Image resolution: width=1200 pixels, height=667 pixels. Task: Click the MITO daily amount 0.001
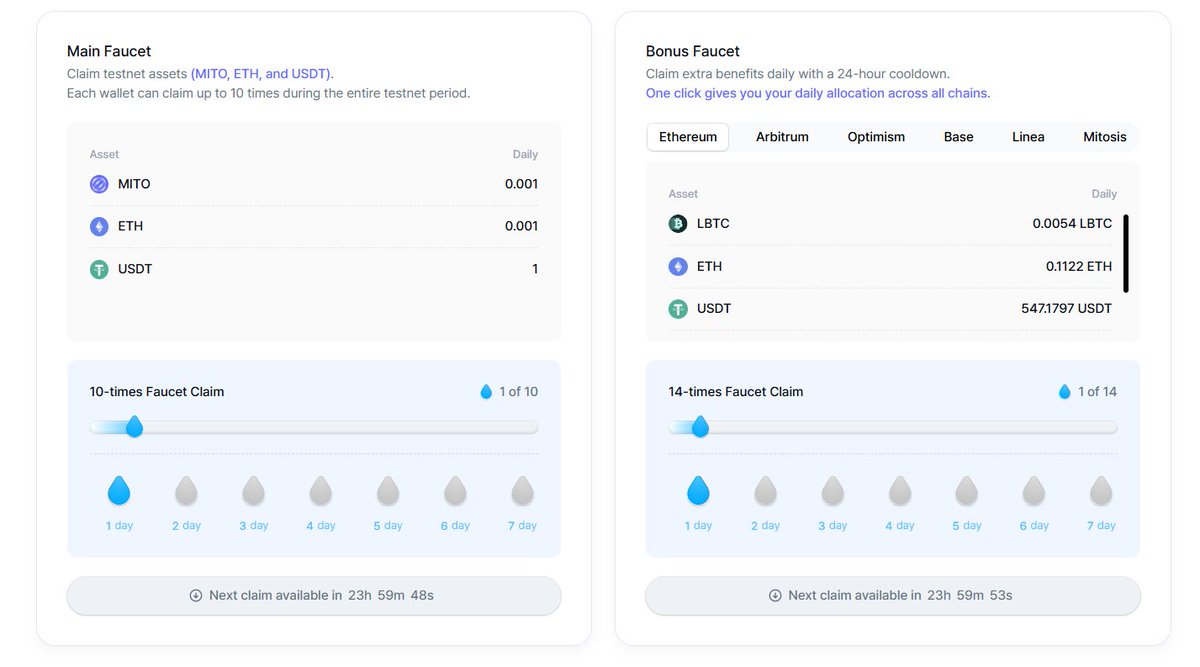pyautogui.click(x=521, y=184)
